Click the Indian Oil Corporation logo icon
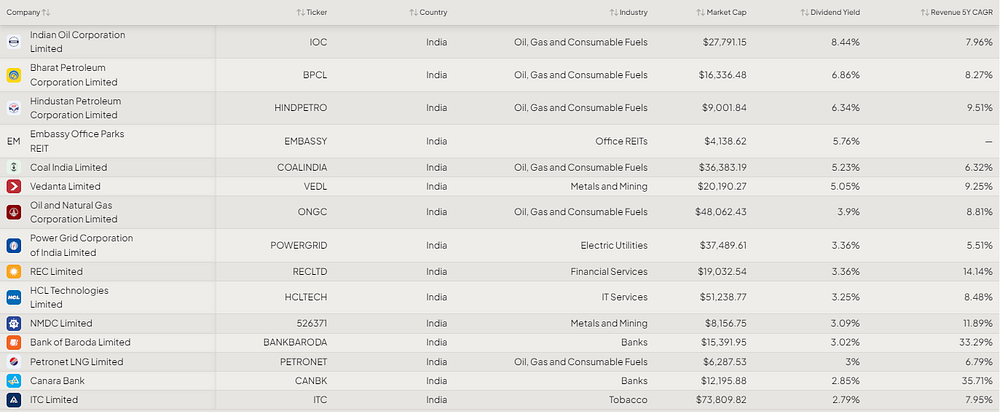Image resolution: width=1000 pixels, height=412 pixels. pyautogui.click(x=13, y=42)
